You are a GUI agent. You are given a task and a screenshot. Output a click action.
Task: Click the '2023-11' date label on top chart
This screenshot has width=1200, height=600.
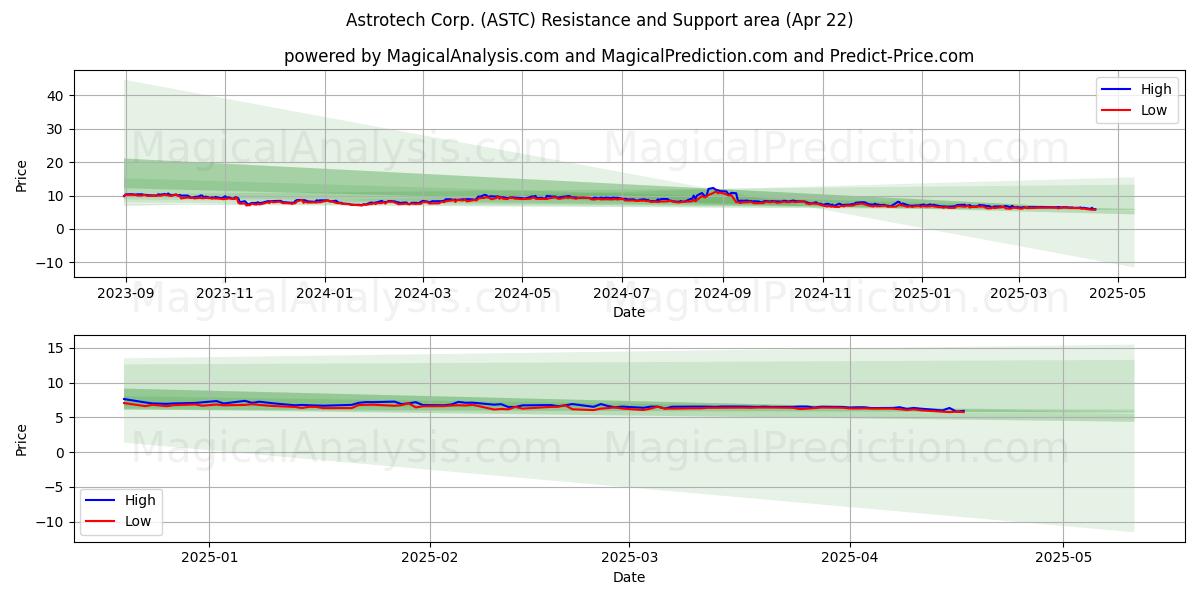224,294
